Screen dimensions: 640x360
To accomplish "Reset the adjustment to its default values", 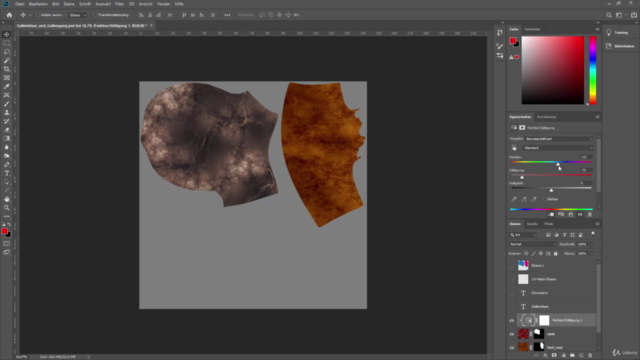I will point(571,214).
